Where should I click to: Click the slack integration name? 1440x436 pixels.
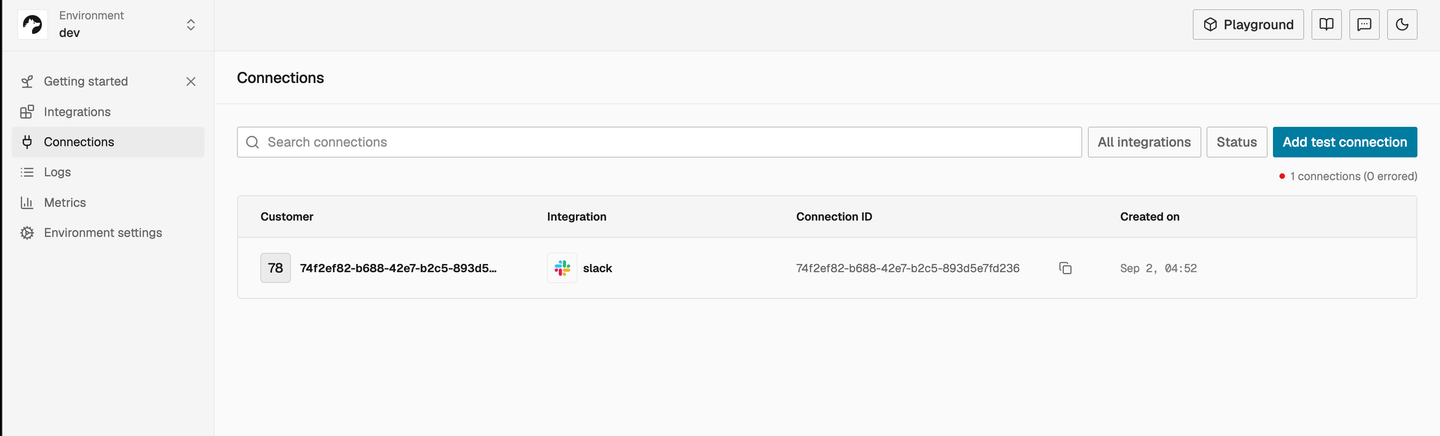tap(597, 268)
